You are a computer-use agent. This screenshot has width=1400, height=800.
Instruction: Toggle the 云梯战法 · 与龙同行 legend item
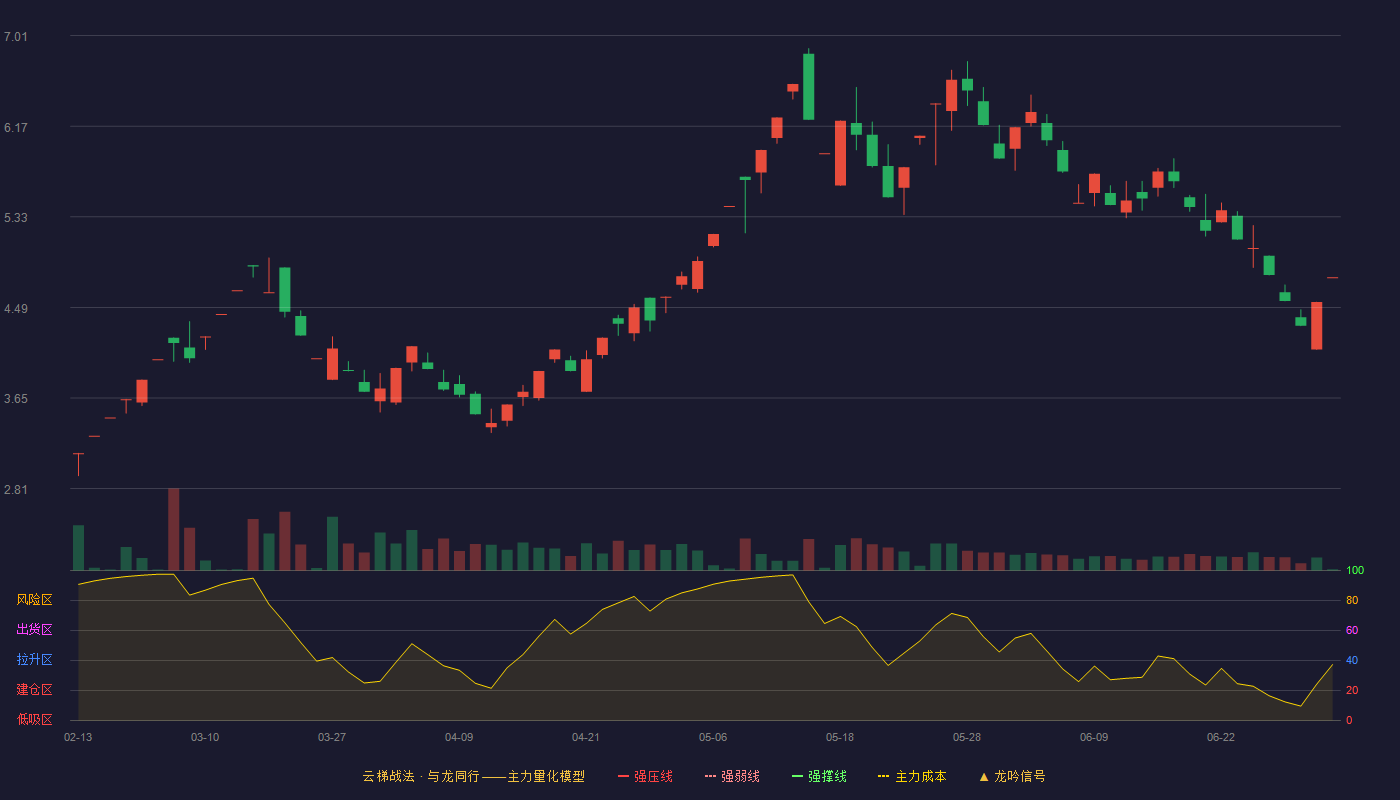click(x=473, y=776)
